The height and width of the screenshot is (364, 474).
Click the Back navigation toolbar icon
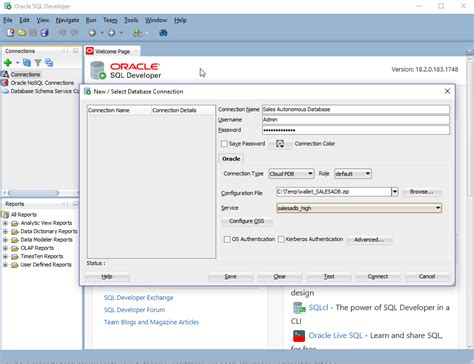click(92, 33)
